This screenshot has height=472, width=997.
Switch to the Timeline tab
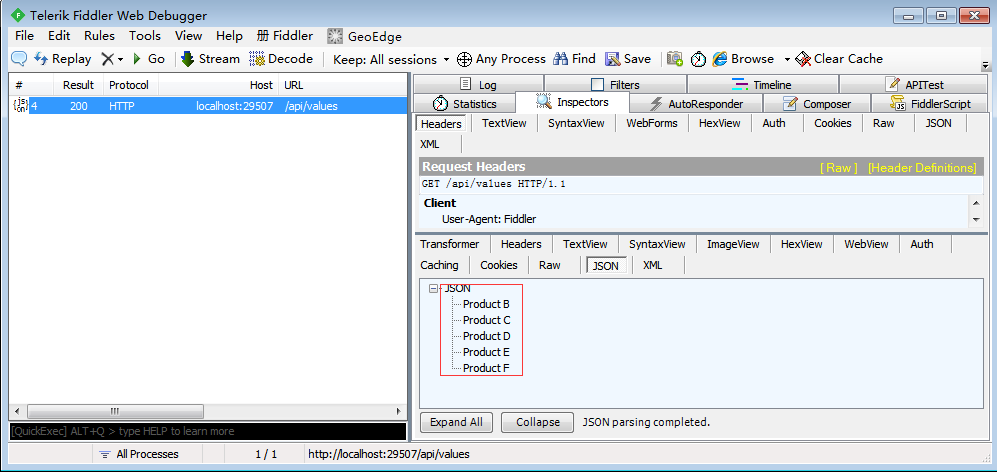pyautogui.click(x=762, y=84)
